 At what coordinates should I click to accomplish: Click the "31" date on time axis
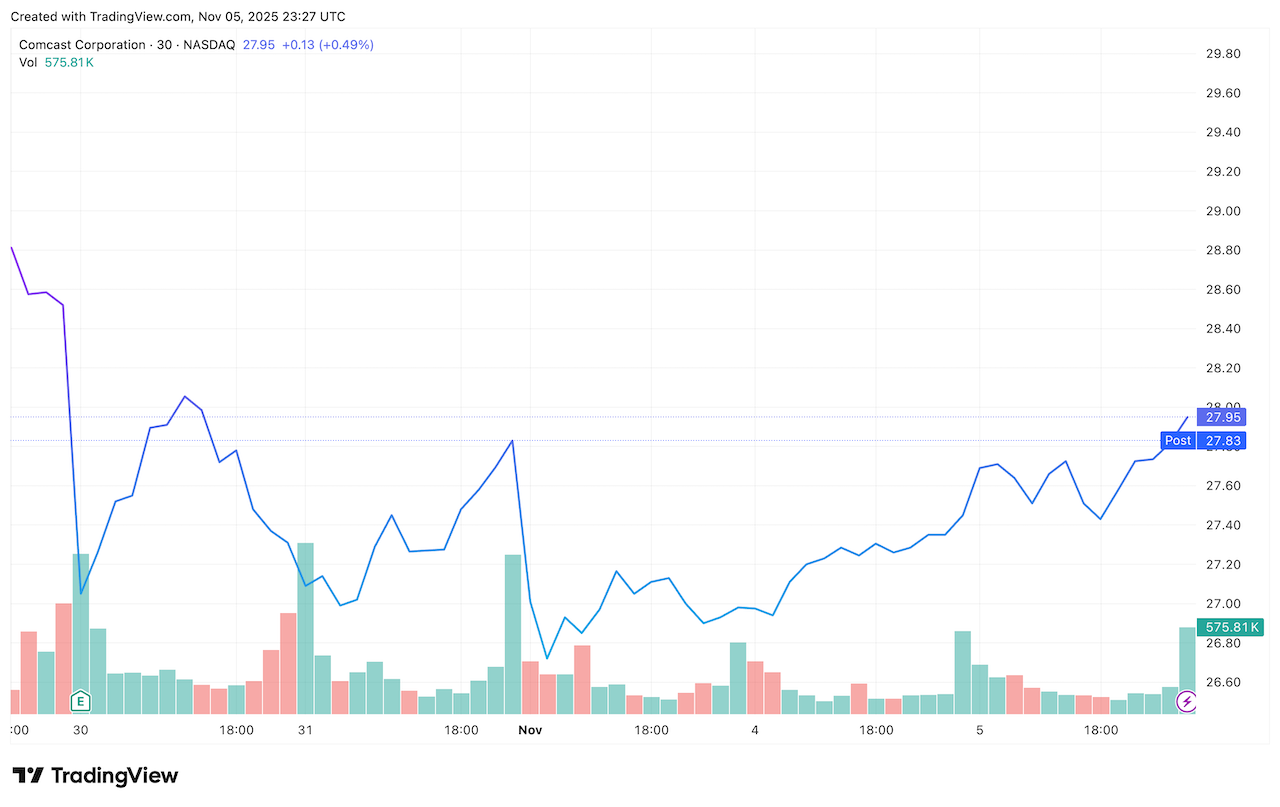pyautogui.click(x=305, y=731)
